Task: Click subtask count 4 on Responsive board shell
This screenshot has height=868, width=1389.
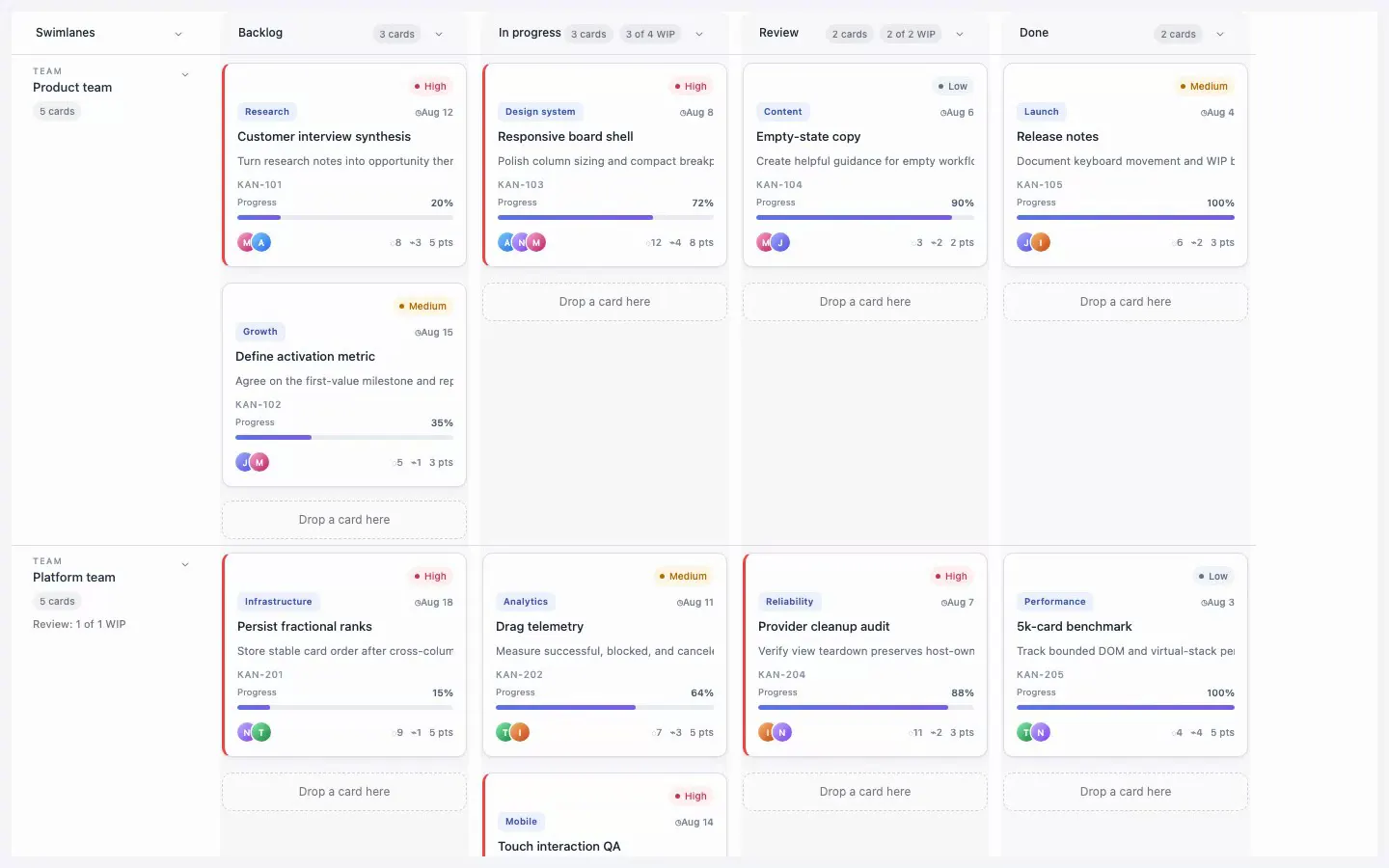Action: pyautogui.click(x=675, y=243)
